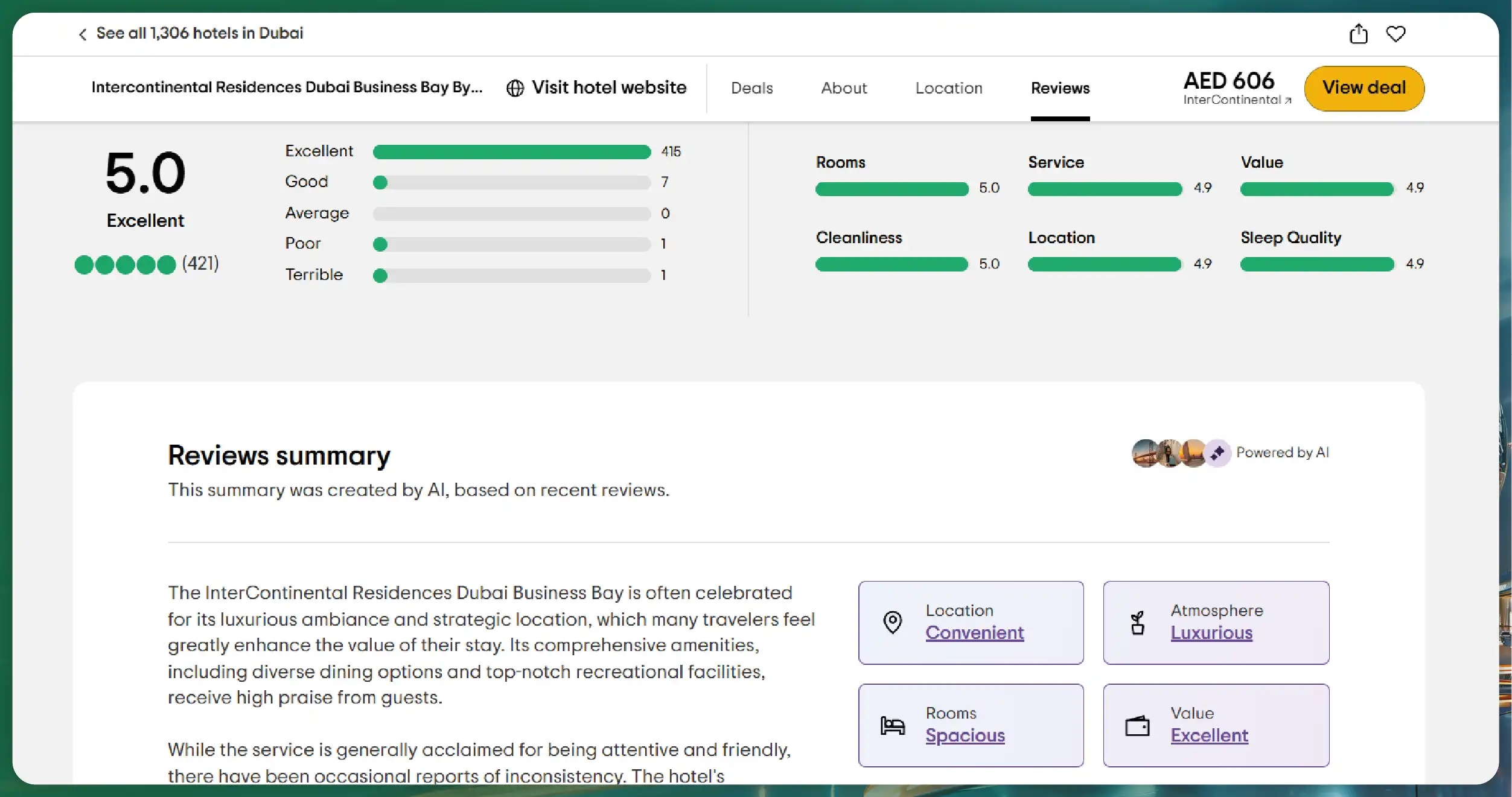Click the bed icon in Rooms card
1512x797 pixels.
point(892,725)
